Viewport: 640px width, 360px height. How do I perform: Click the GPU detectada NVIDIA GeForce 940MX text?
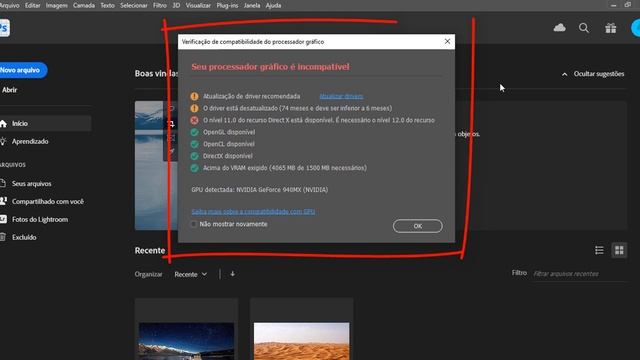pyautogui.click(x=260, y=190)
